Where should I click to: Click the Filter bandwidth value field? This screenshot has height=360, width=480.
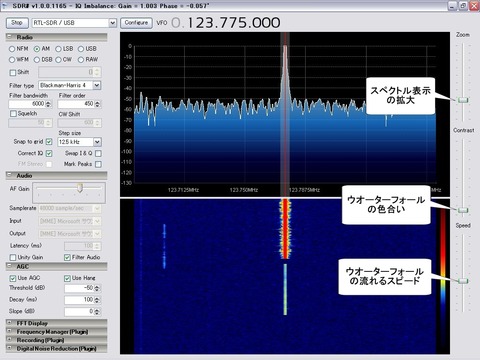(x=27, y=104)
